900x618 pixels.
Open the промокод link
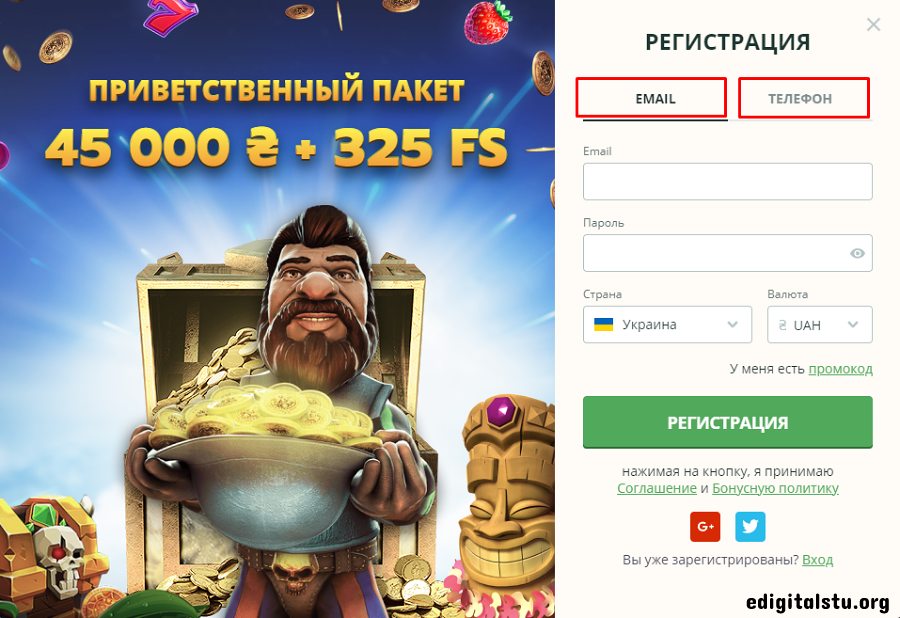[840, 369]
